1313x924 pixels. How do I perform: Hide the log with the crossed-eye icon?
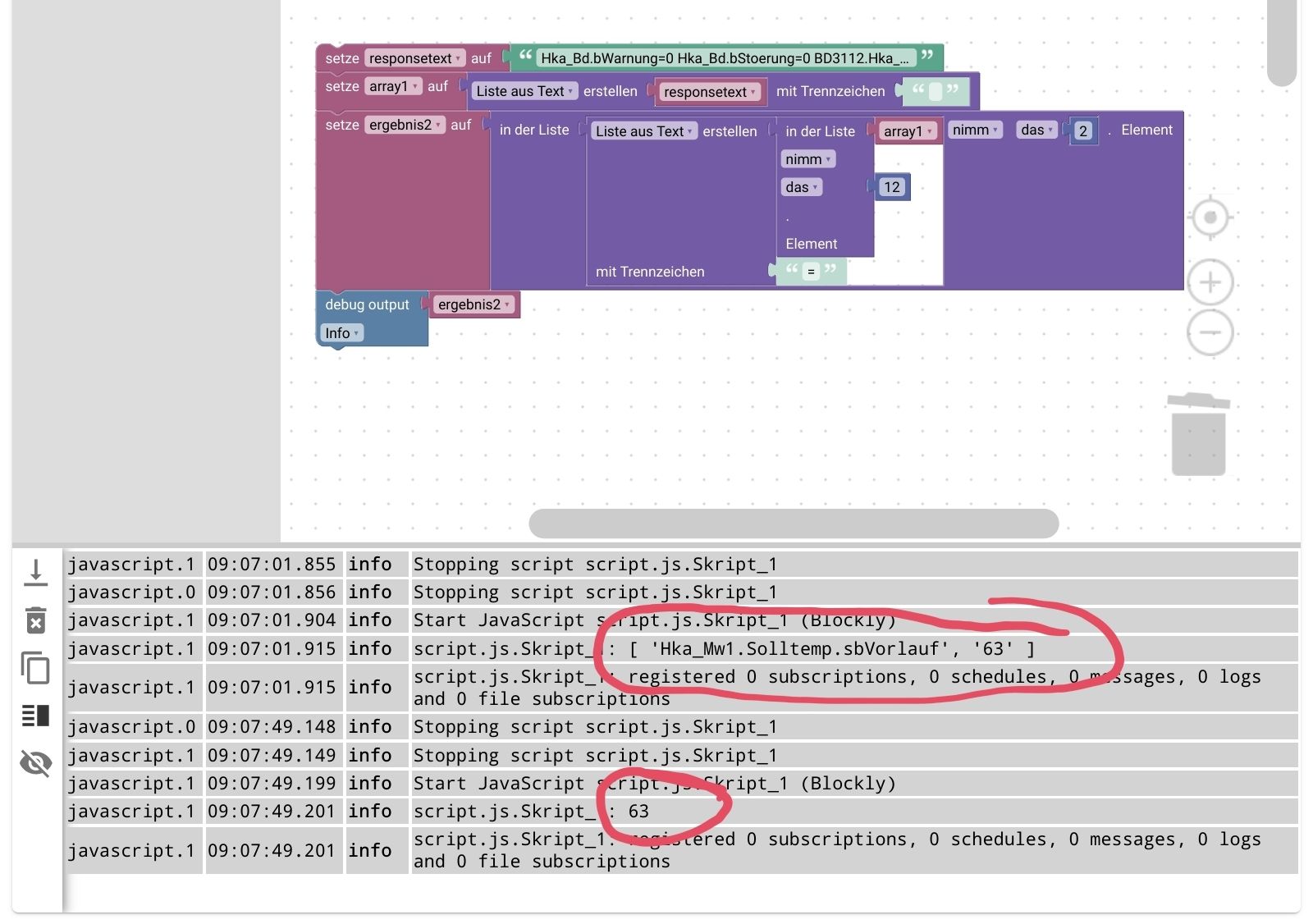click(x=35, y=763)
